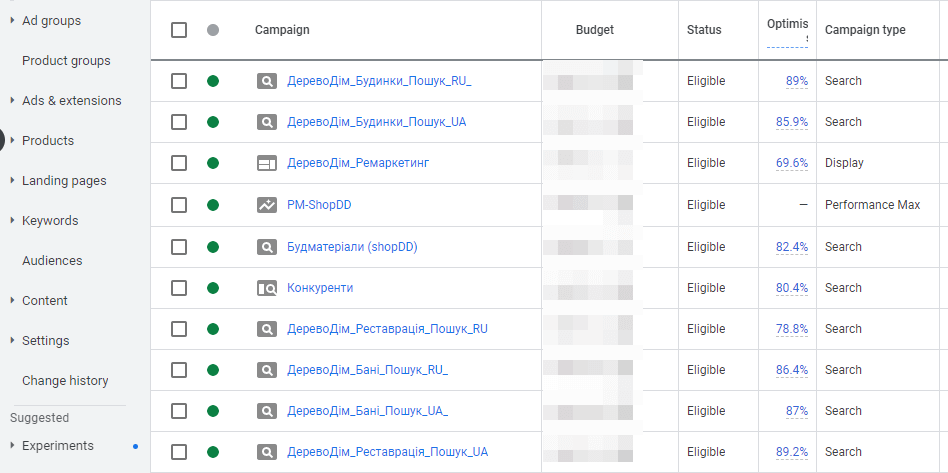Click the Display campaign icon beside ДеревоДім_Ремаркетинг
The width and height of the screenshot is (948, 473).
(x=267, y=163)
